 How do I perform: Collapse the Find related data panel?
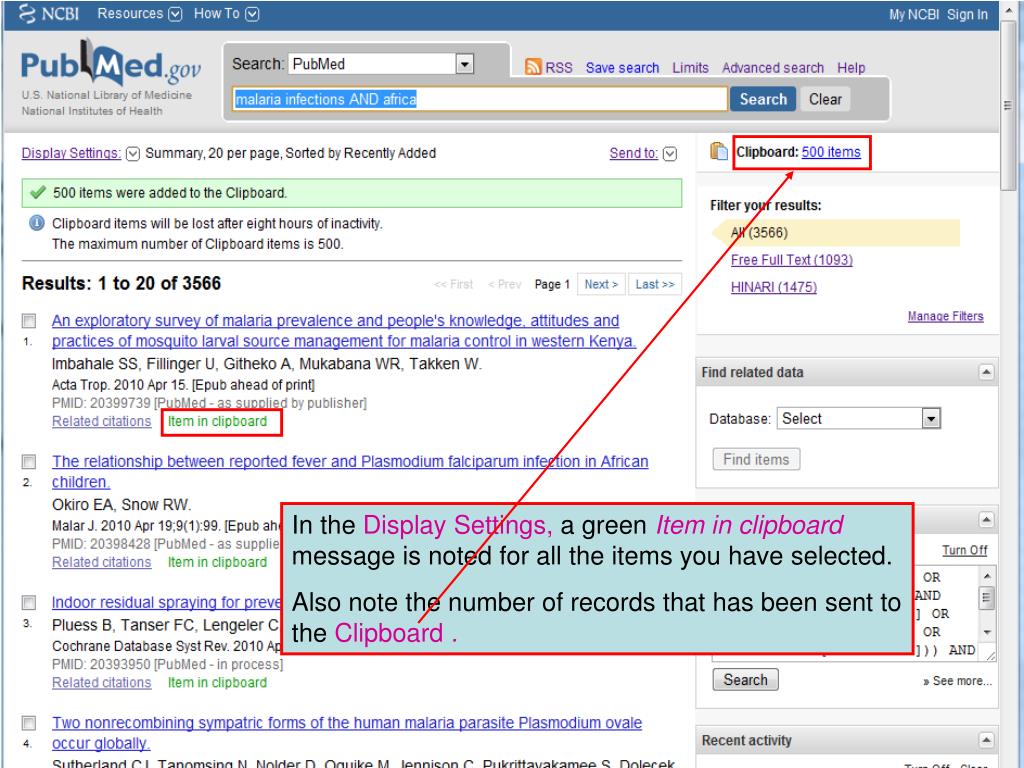(x=986, y=372)
